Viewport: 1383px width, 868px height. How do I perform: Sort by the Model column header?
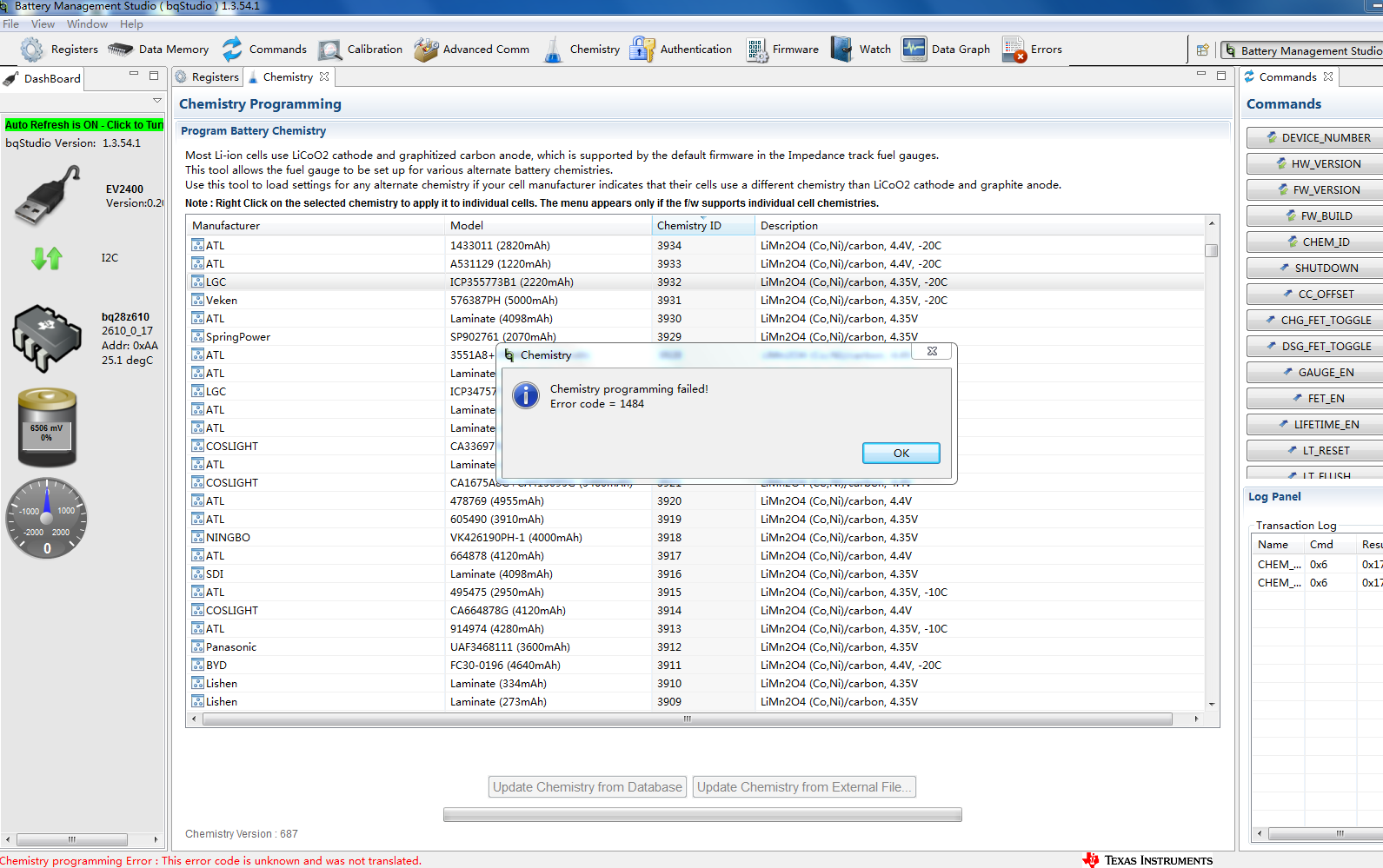[549, 226]
